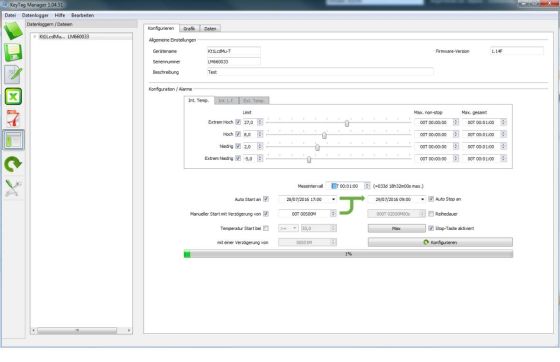This screenshot has width=560, height=362.
Task: Export to PDF with the red PDF icon
Action: point(13,118)
